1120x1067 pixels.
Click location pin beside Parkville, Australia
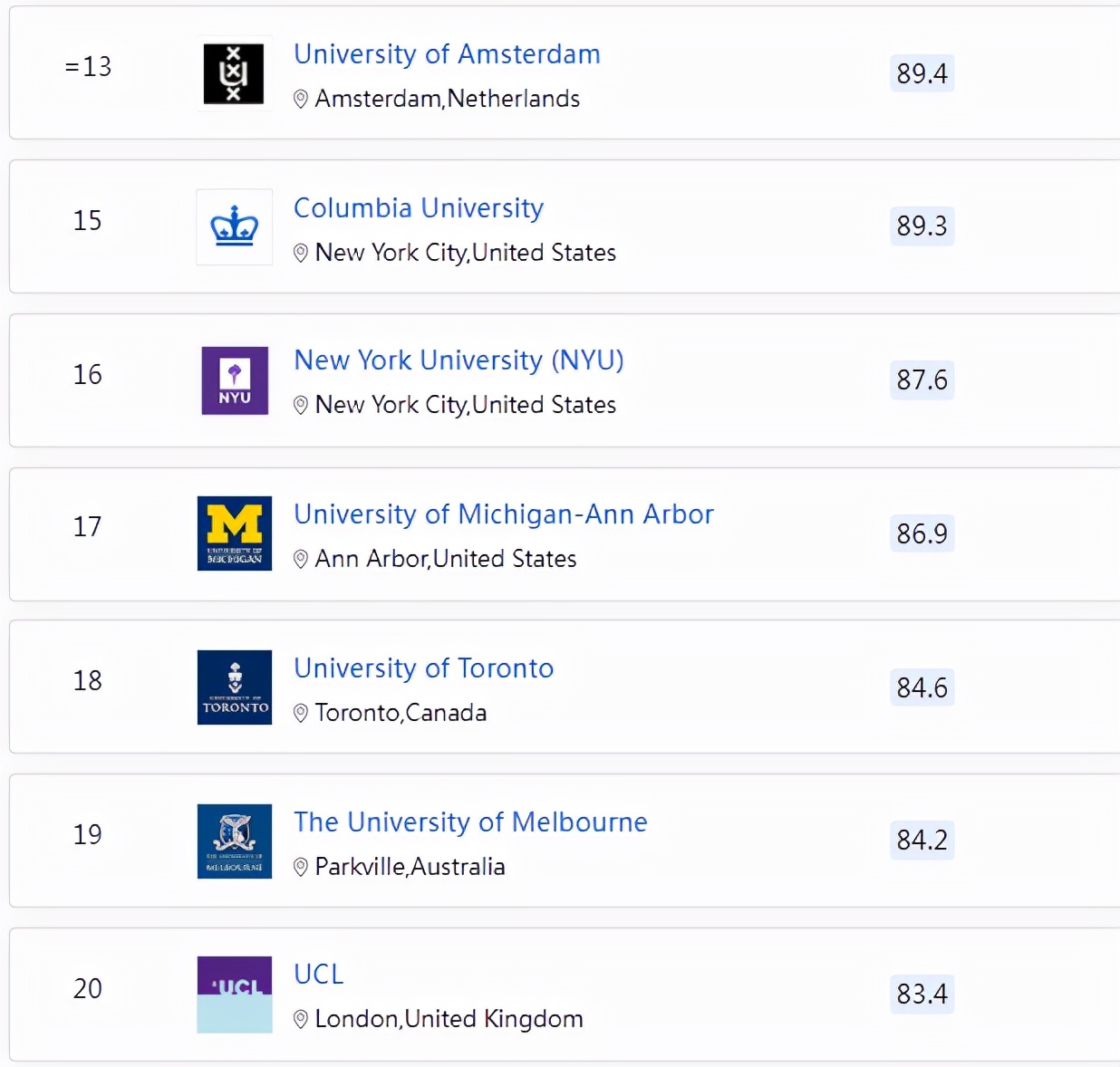click(301, 868)
